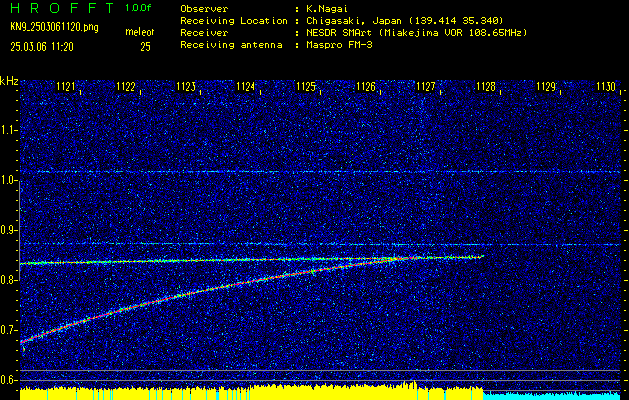Click the 1.1 frequency axis label

click(x=8, y=130)
